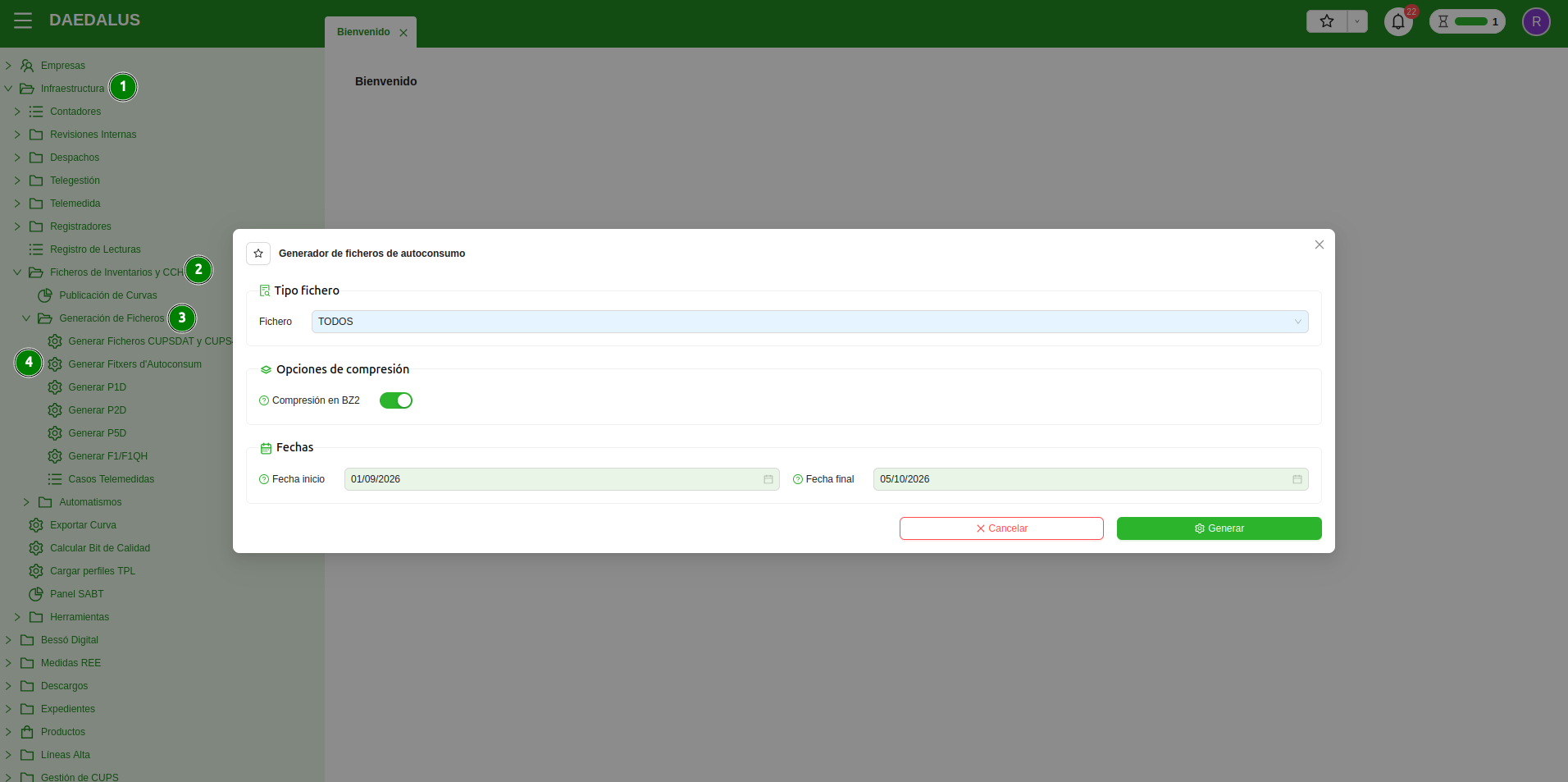Viewport: 1568px width, 782px height.
Task: Mark the dialog as favorite with star
Action: click(x=258, y=254)
